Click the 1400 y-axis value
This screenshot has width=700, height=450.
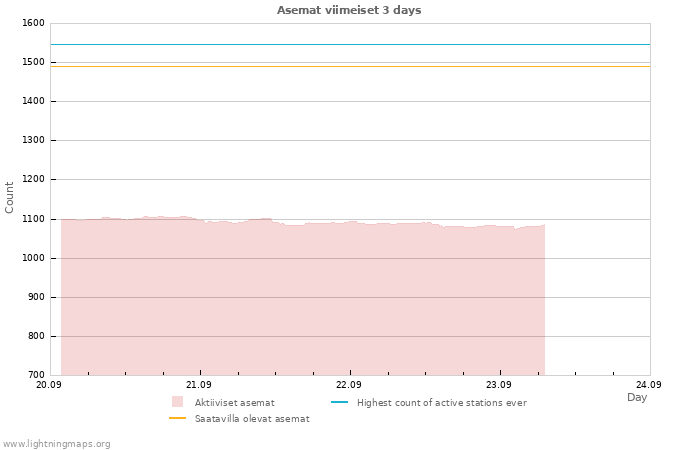(33, 101)
